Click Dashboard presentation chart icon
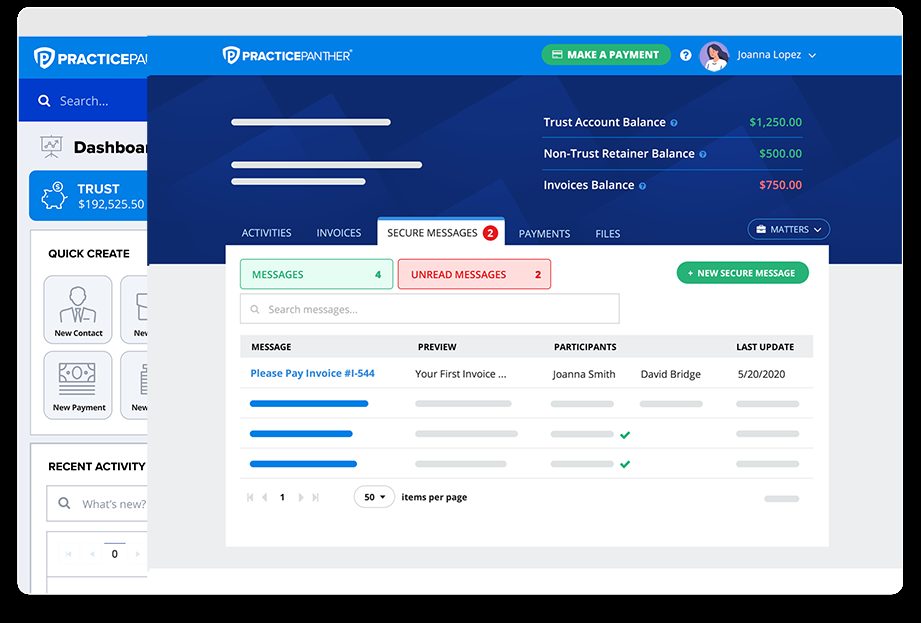 tap(52, 147)
